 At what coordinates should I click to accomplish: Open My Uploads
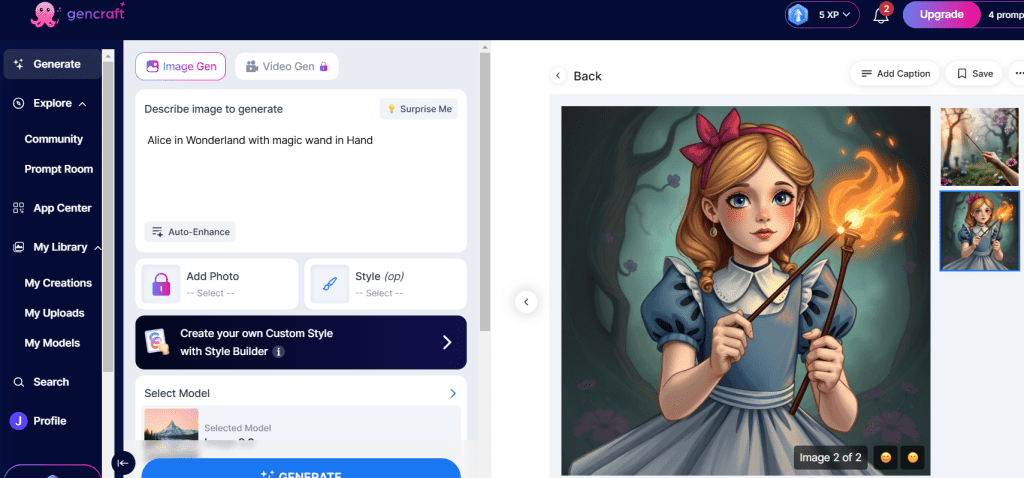tap(54, 313)
